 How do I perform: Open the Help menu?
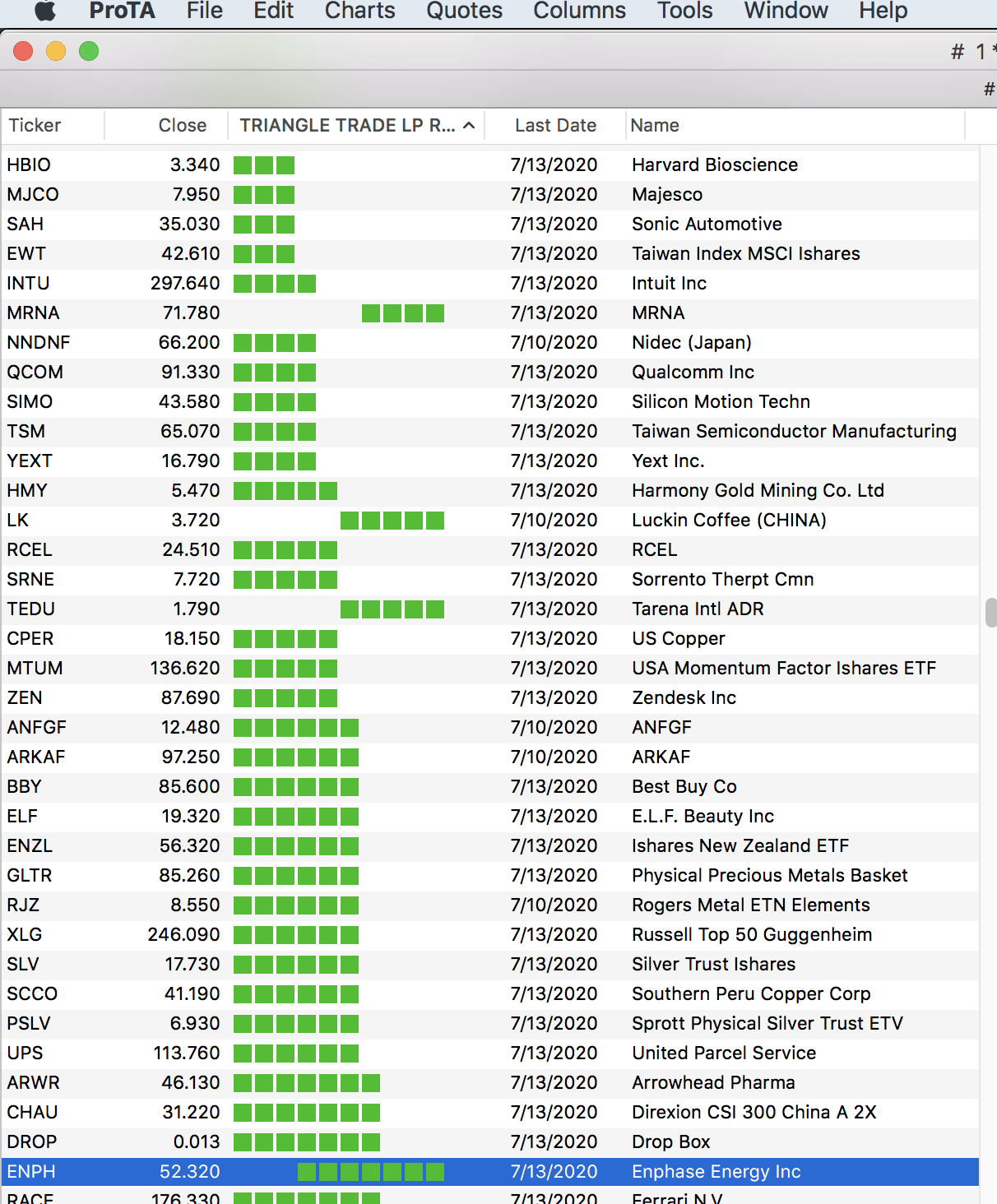tap(883, 11)
